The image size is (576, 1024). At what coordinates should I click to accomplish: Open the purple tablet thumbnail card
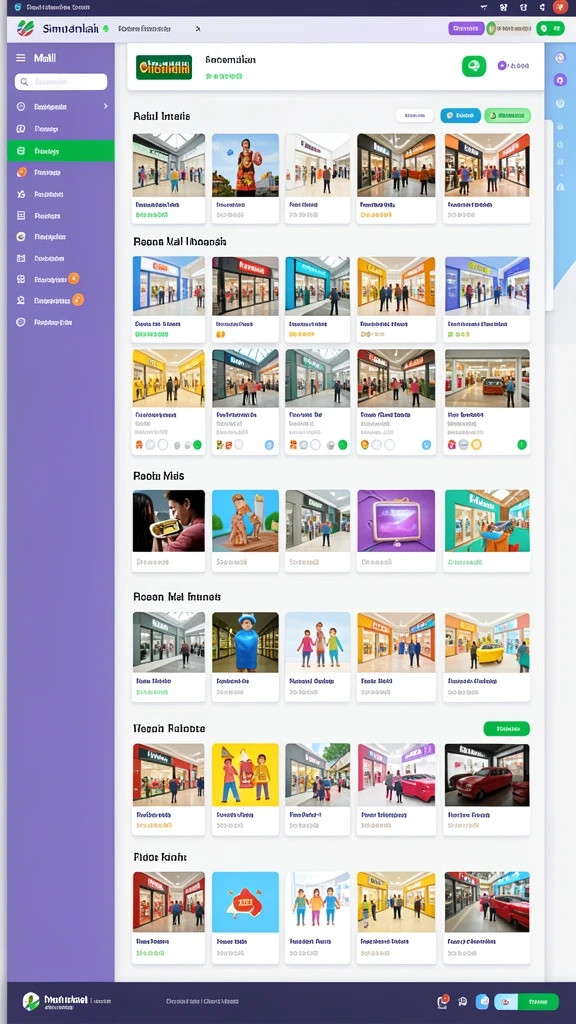[396, 531]
